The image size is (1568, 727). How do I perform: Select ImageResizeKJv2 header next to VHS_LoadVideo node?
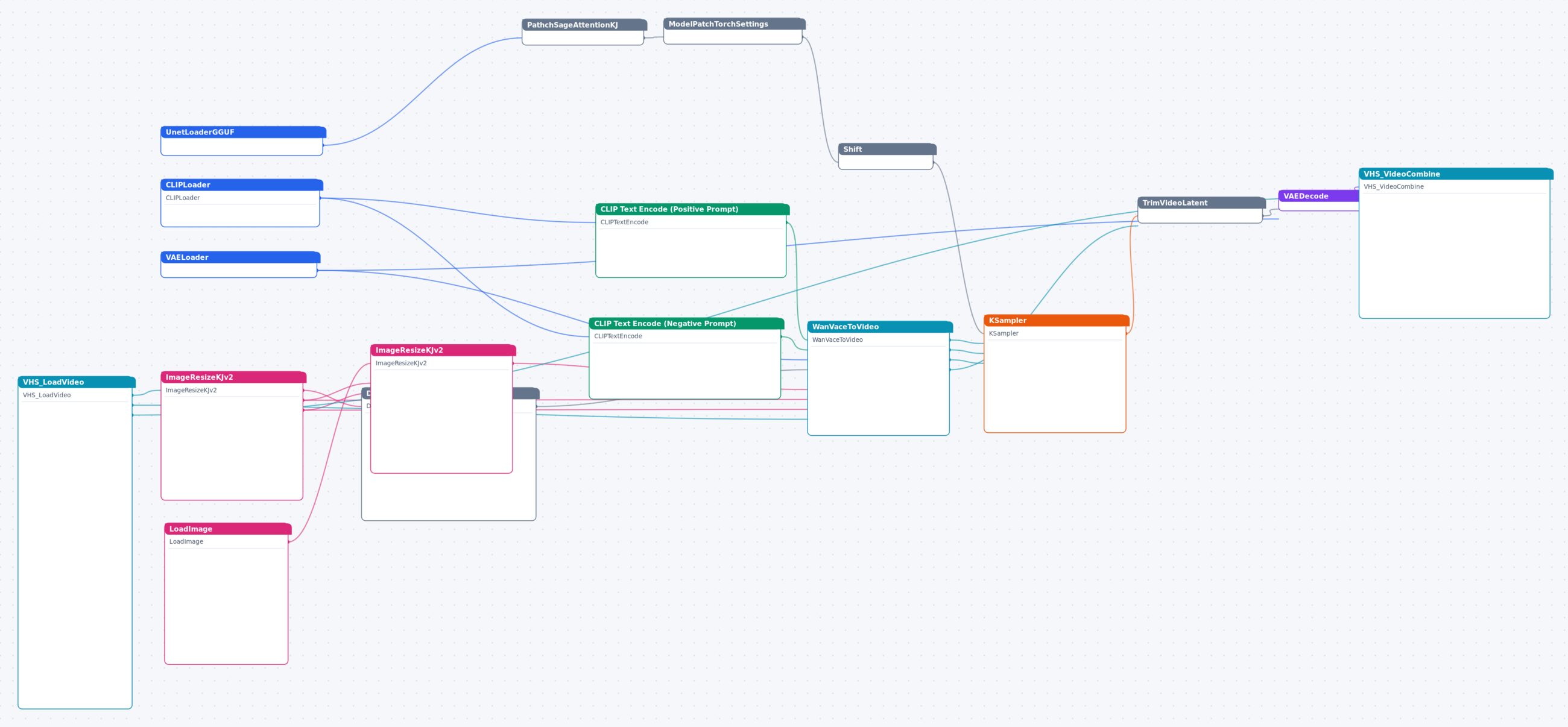point(233,377)
